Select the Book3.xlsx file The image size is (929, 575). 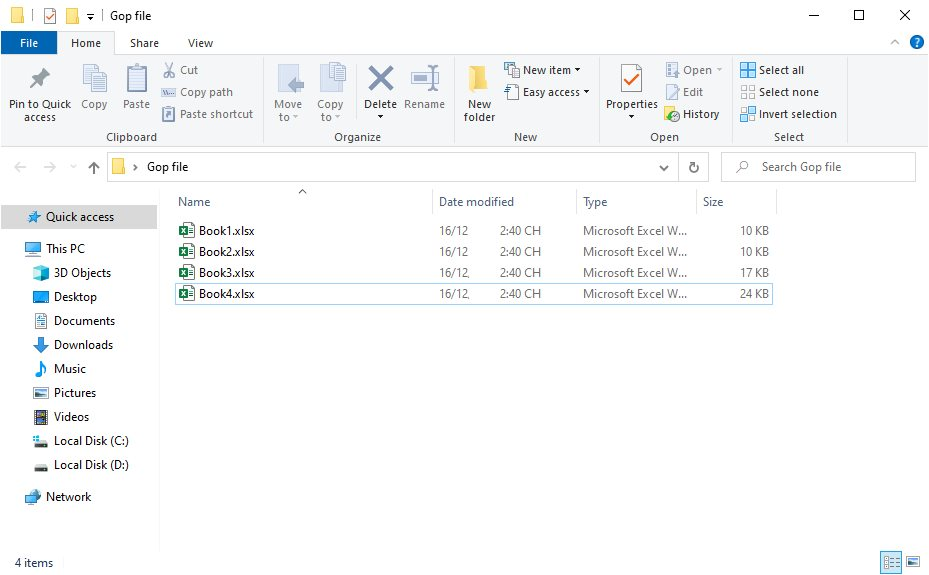(473, 272)
